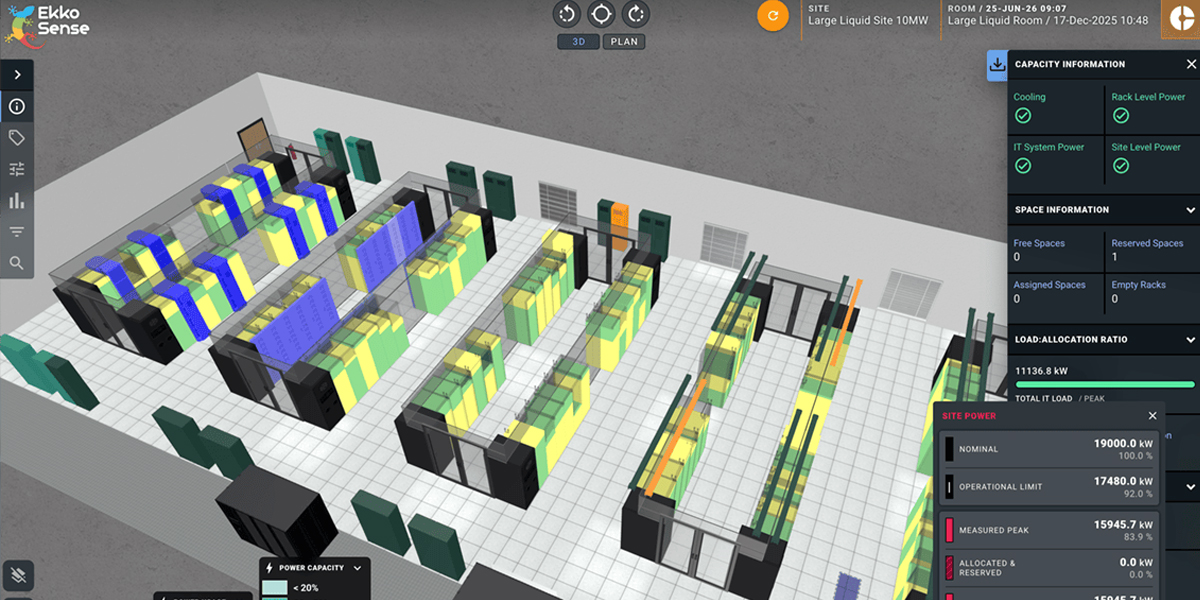Click the MEASURED PEAK row label
The height and width of the screenshot is (600, 1200).
[994, 530]
